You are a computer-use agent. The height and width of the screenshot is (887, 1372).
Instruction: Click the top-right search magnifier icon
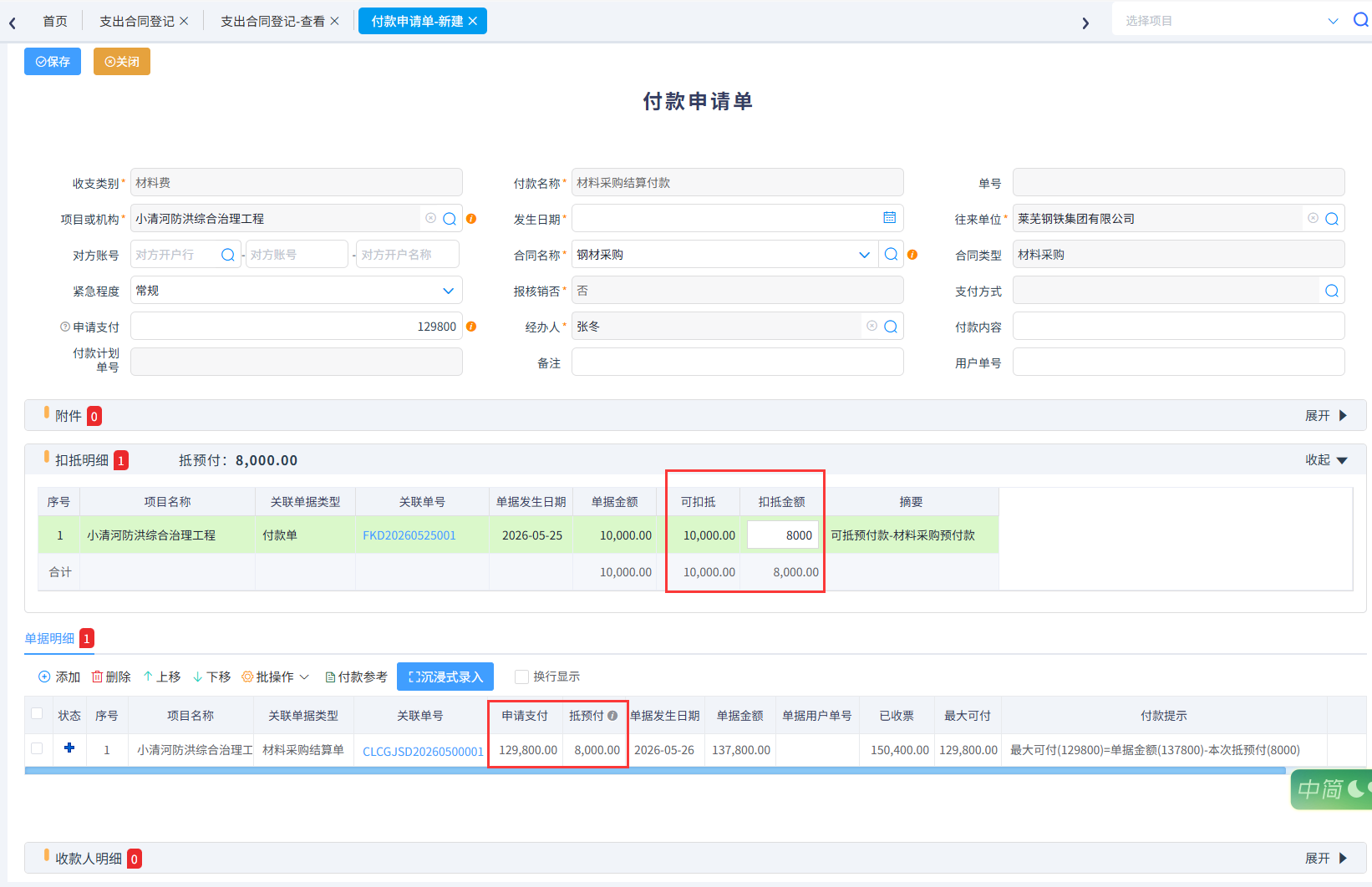click(x=1360, y=20)
